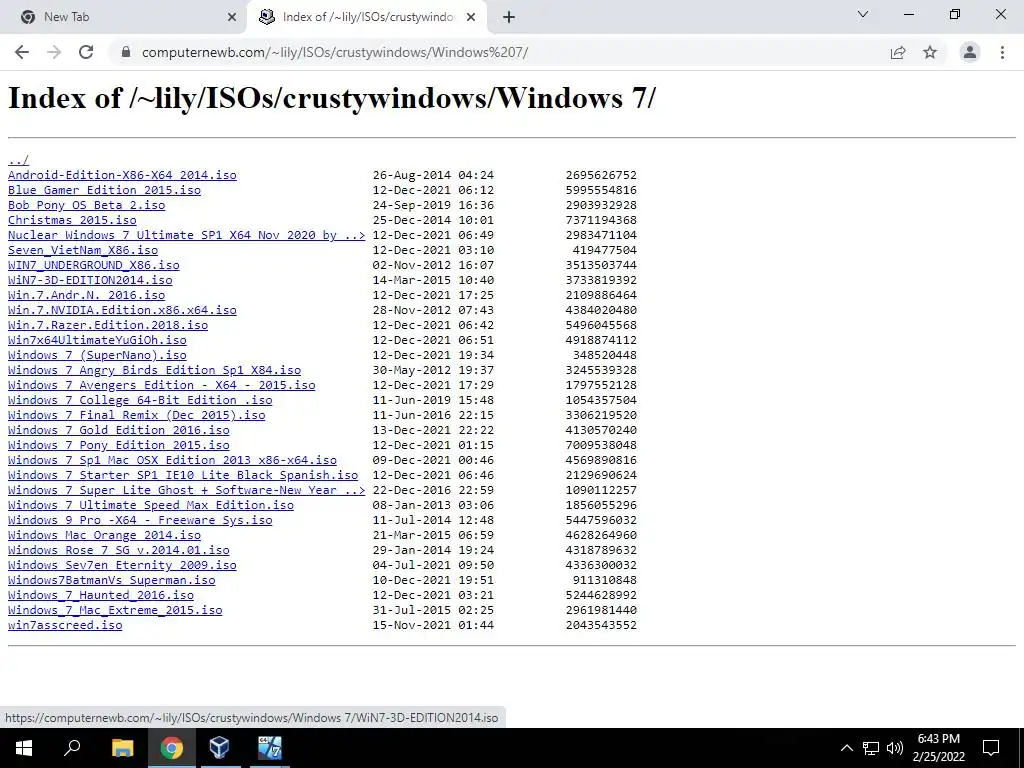Go to parent directory ../ link

point(18,160)
